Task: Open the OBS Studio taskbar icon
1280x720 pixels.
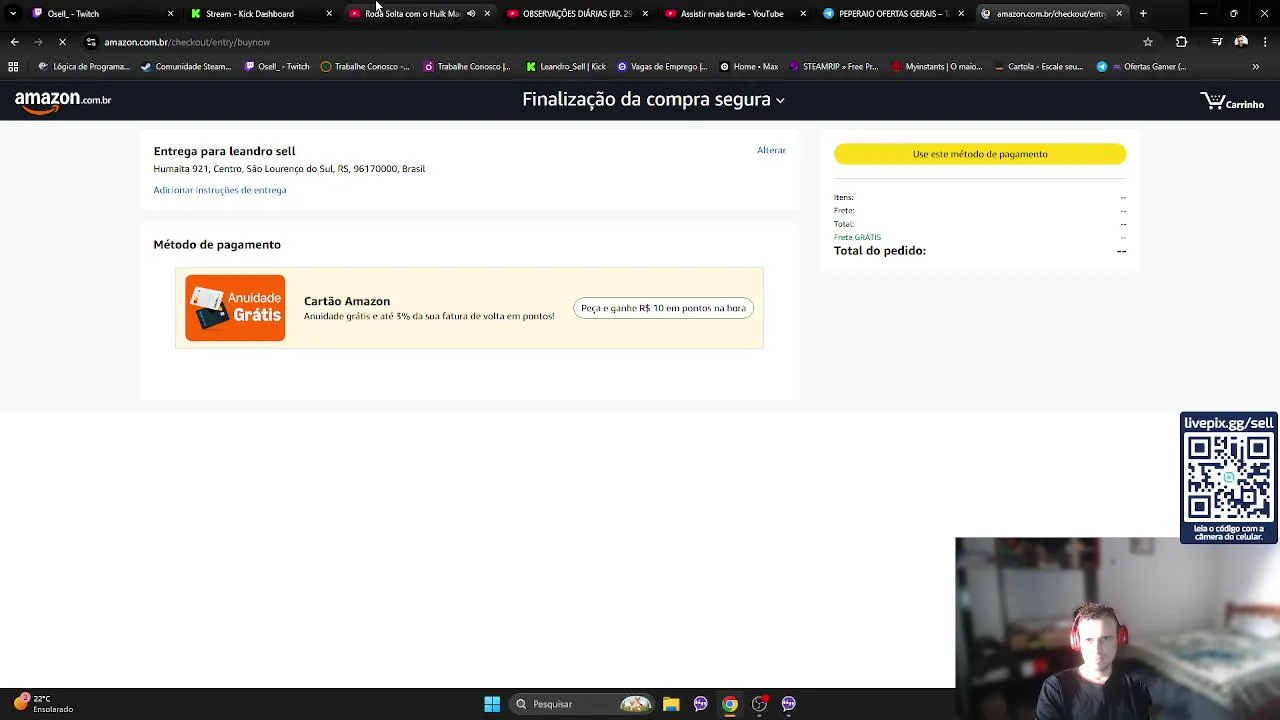Action: coord(759,704)
